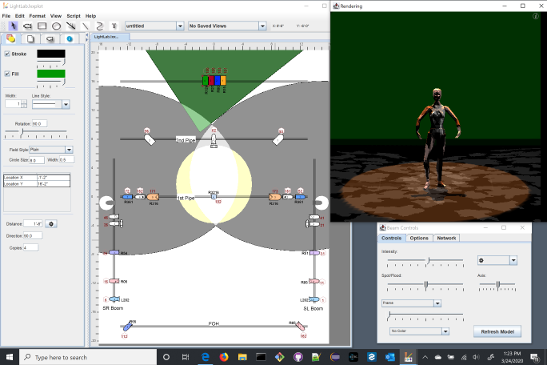
Task: Choose the freehand curve tool
Action: click(x=99, y=26)
